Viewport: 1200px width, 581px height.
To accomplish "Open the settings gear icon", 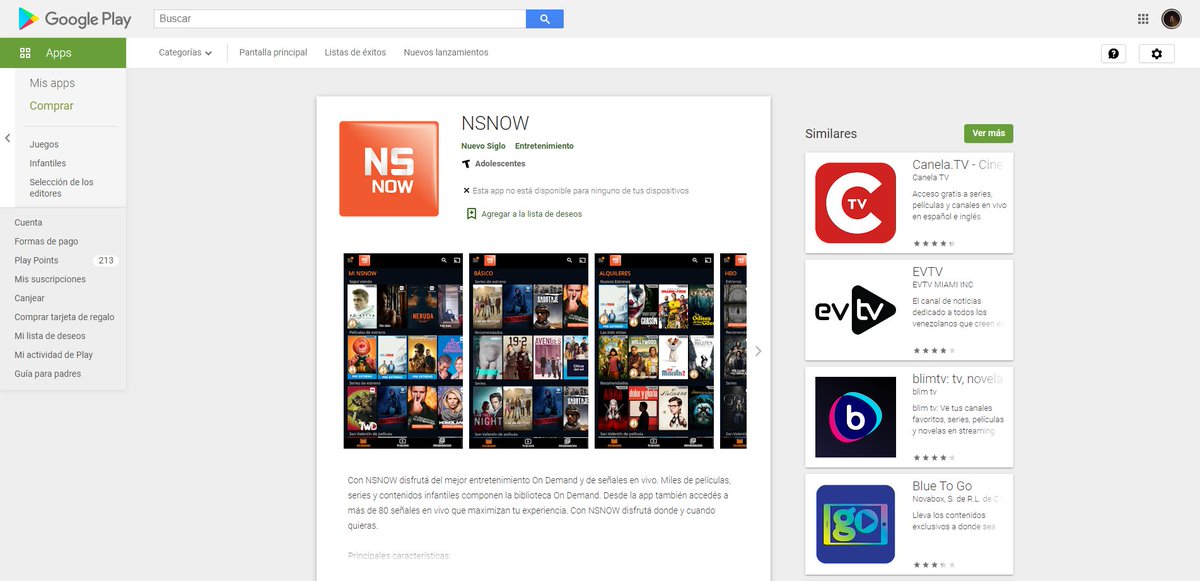I will click(1157, 54).
